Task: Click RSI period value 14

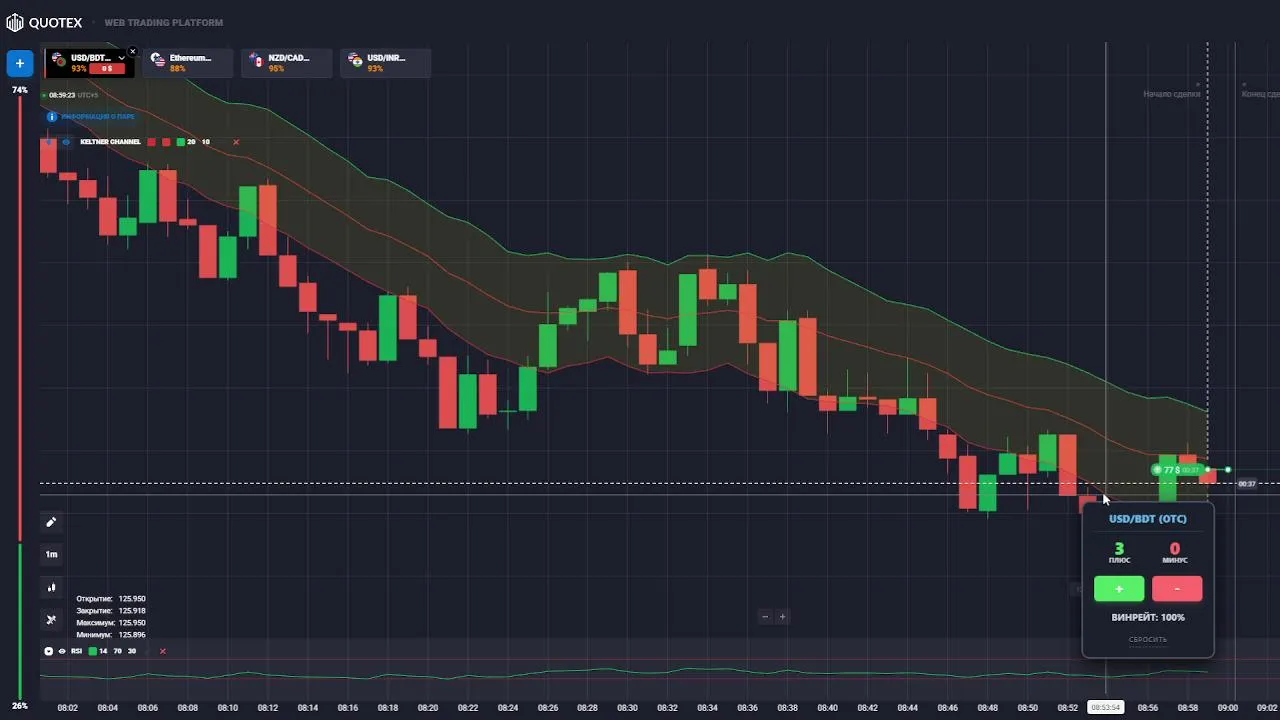Action: (103, 651)
